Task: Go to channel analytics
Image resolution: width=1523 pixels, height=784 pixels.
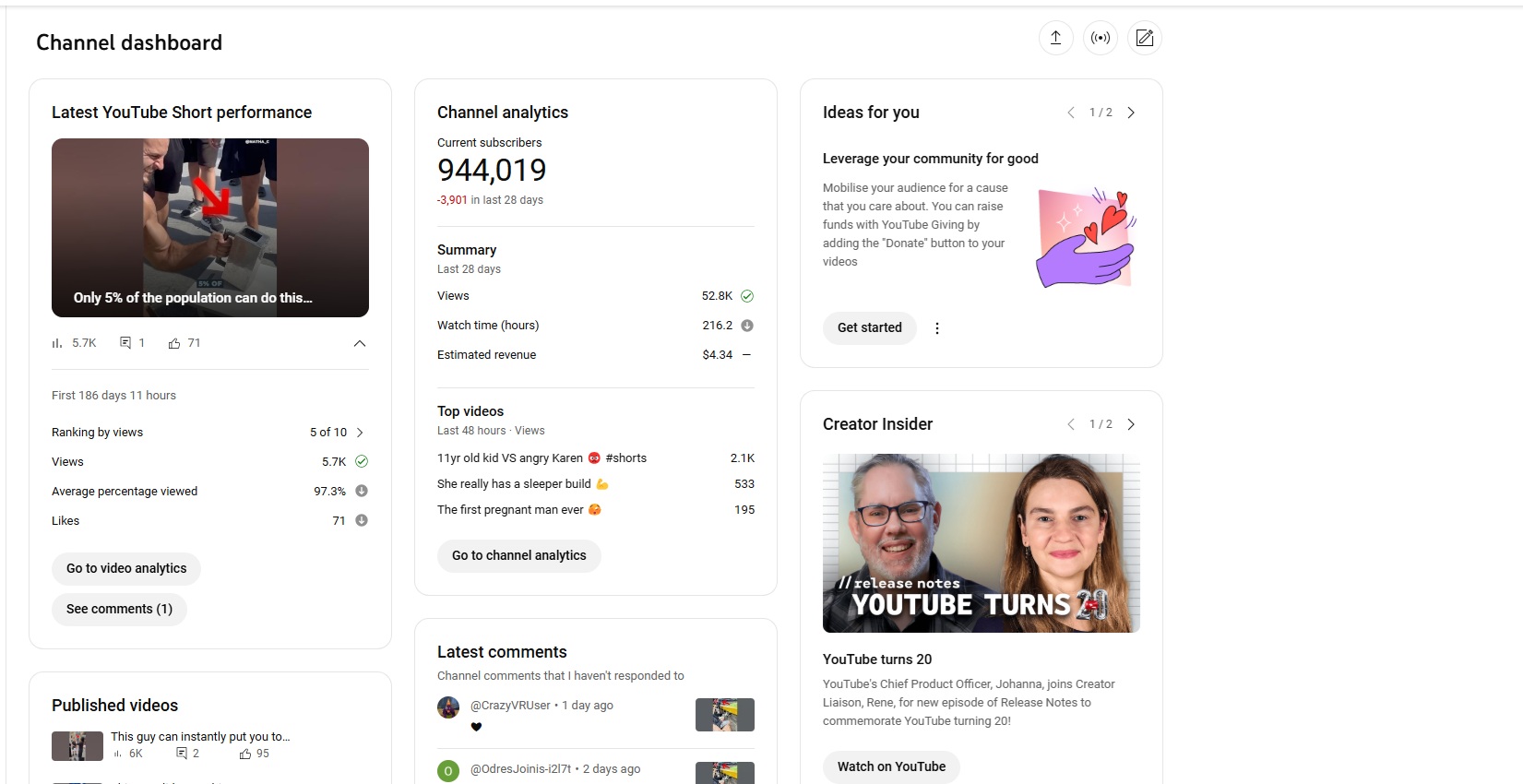Action: click(519, 555)
